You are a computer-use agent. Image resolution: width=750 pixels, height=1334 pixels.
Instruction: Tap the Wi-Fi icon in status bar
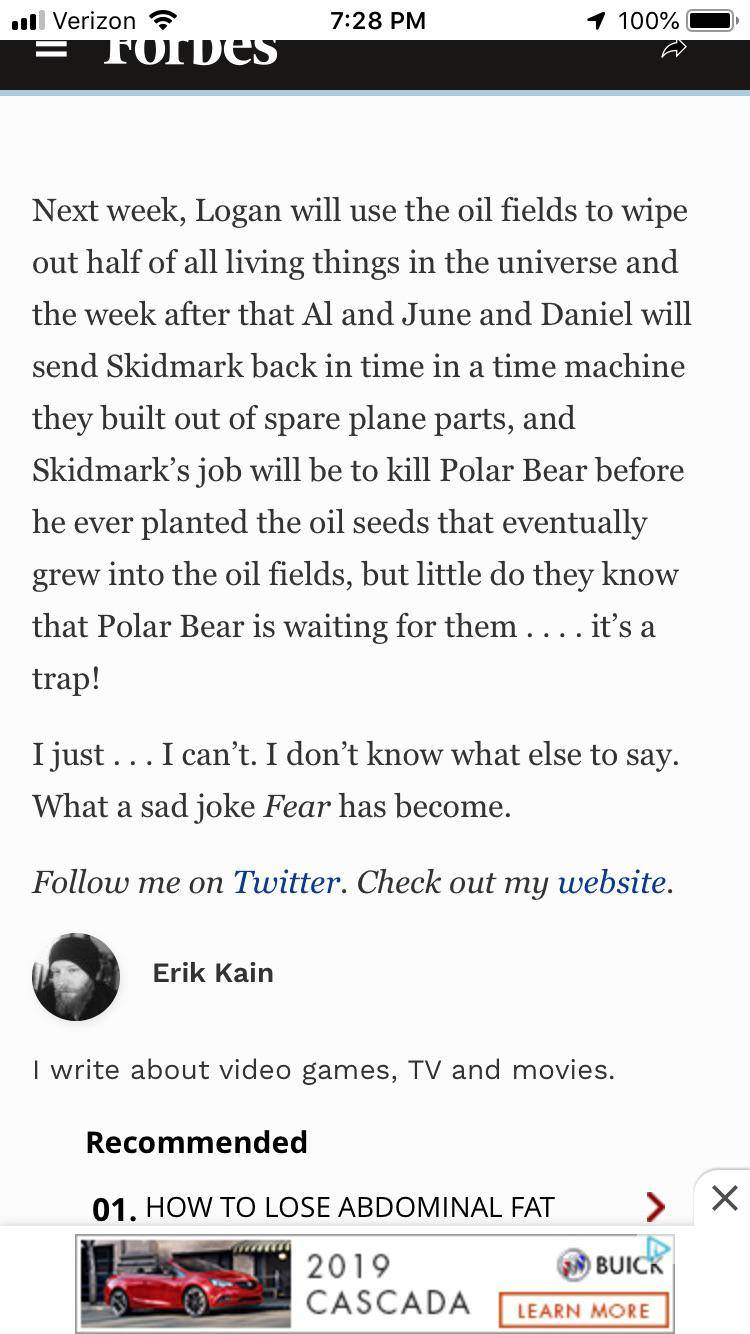tap(161, 20)
